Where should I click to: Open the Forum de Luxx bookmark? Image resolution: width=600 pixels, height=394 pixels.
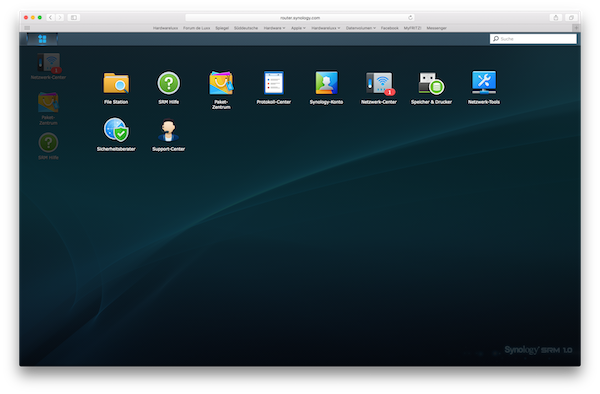point(196,28)
